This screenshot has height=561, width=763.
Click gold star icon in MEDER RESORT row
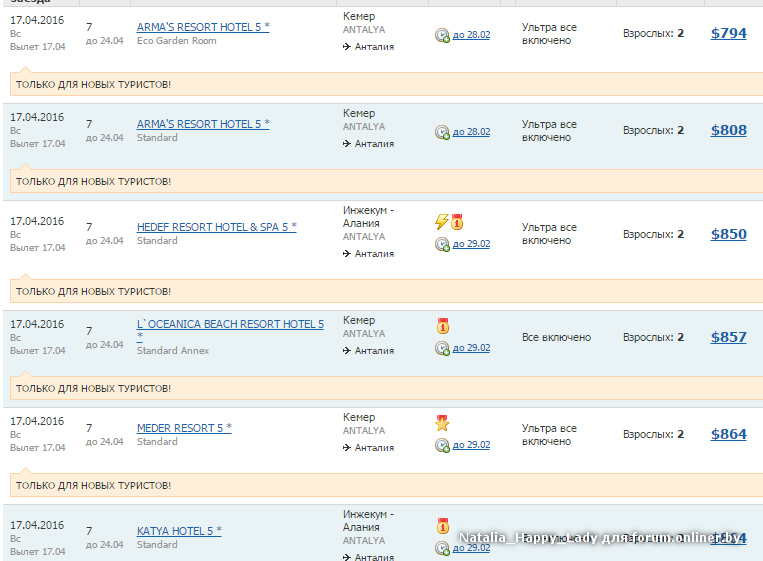[x=442, y=423]
